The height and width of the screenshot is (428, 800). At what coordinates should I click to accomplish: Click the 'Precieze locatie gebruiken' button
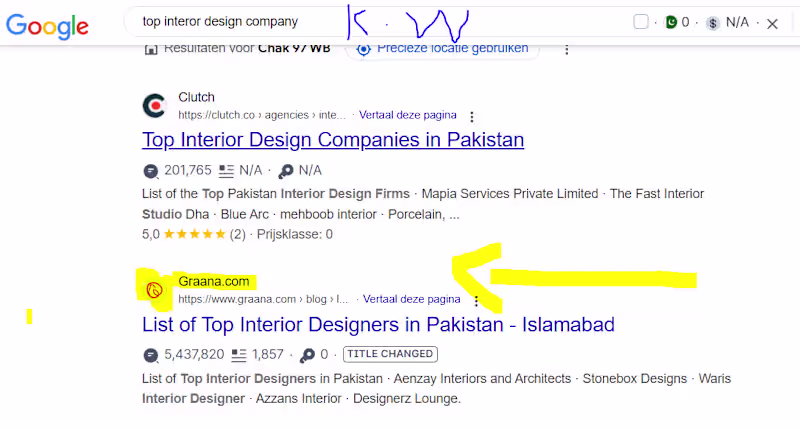(443, 48)
